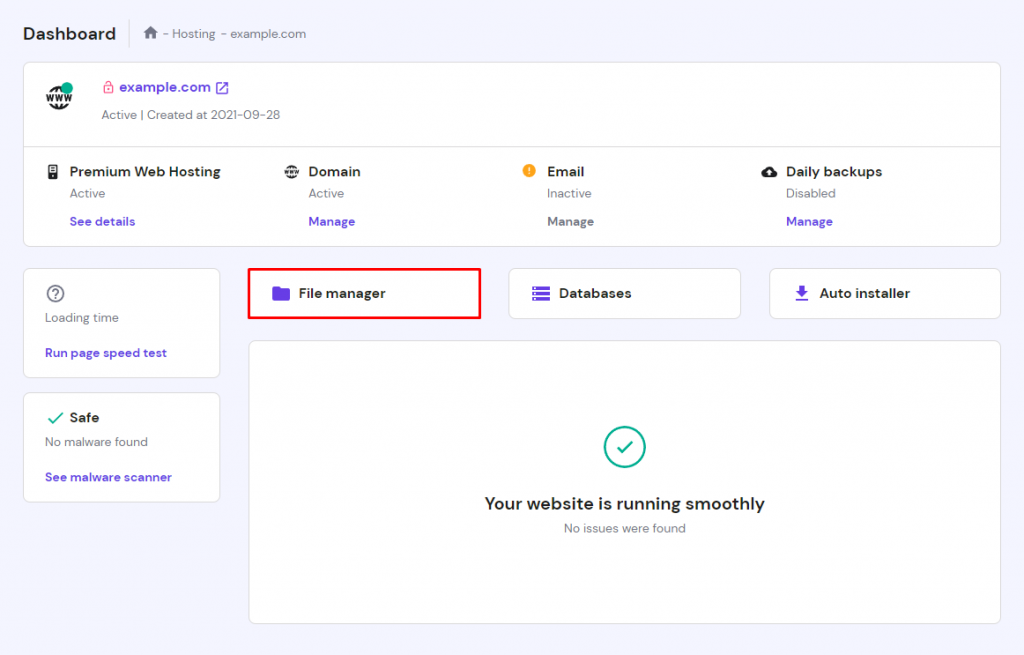The image size is (1024, 655).
Task: Click Manage under Domain
Action: (x=331, y=221)
